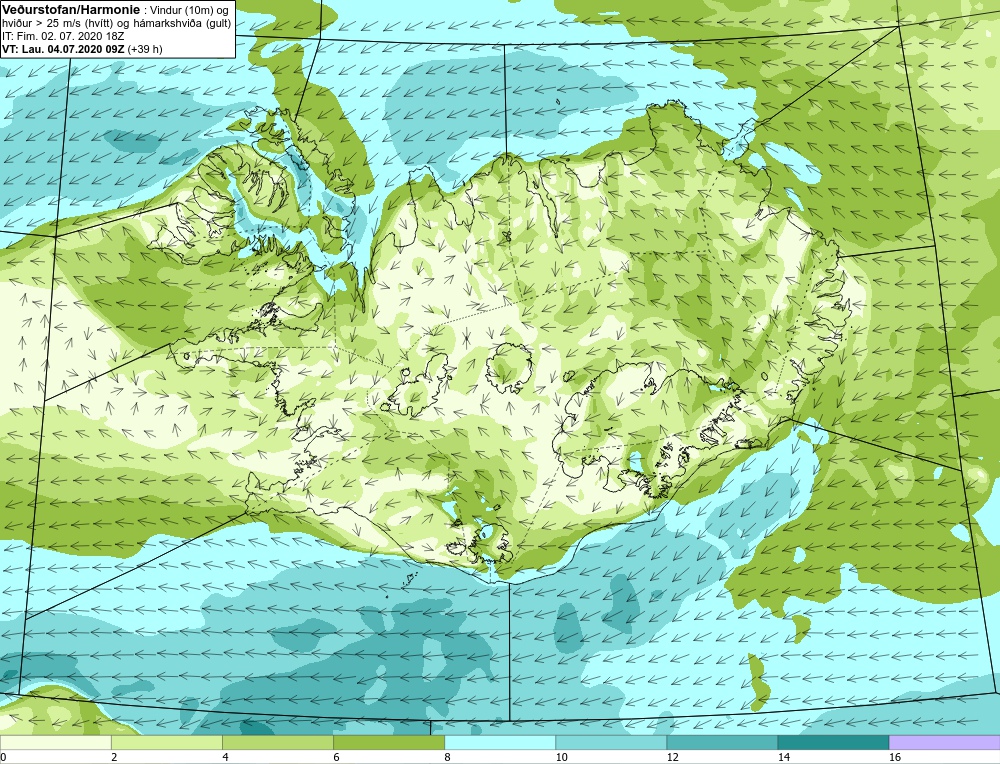
Task: Click the purple legend swatch above 16 m/s
Action: pyautogui.click(x=944, y=742)
